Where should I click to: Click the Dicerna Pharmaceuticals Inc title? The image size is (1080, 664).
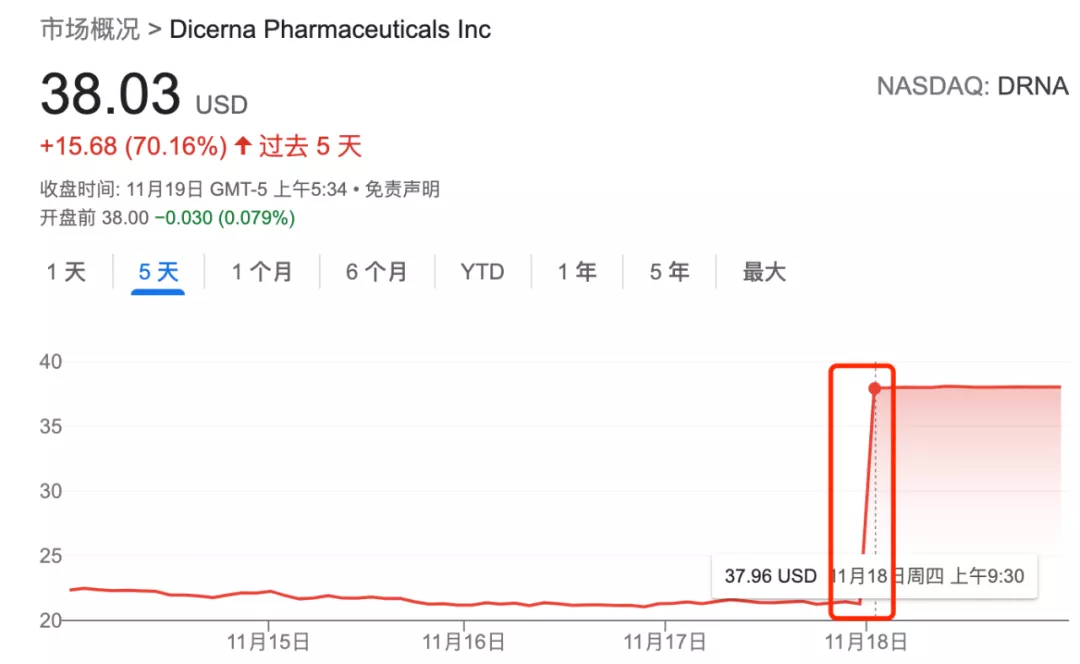[x=330, y=30]
